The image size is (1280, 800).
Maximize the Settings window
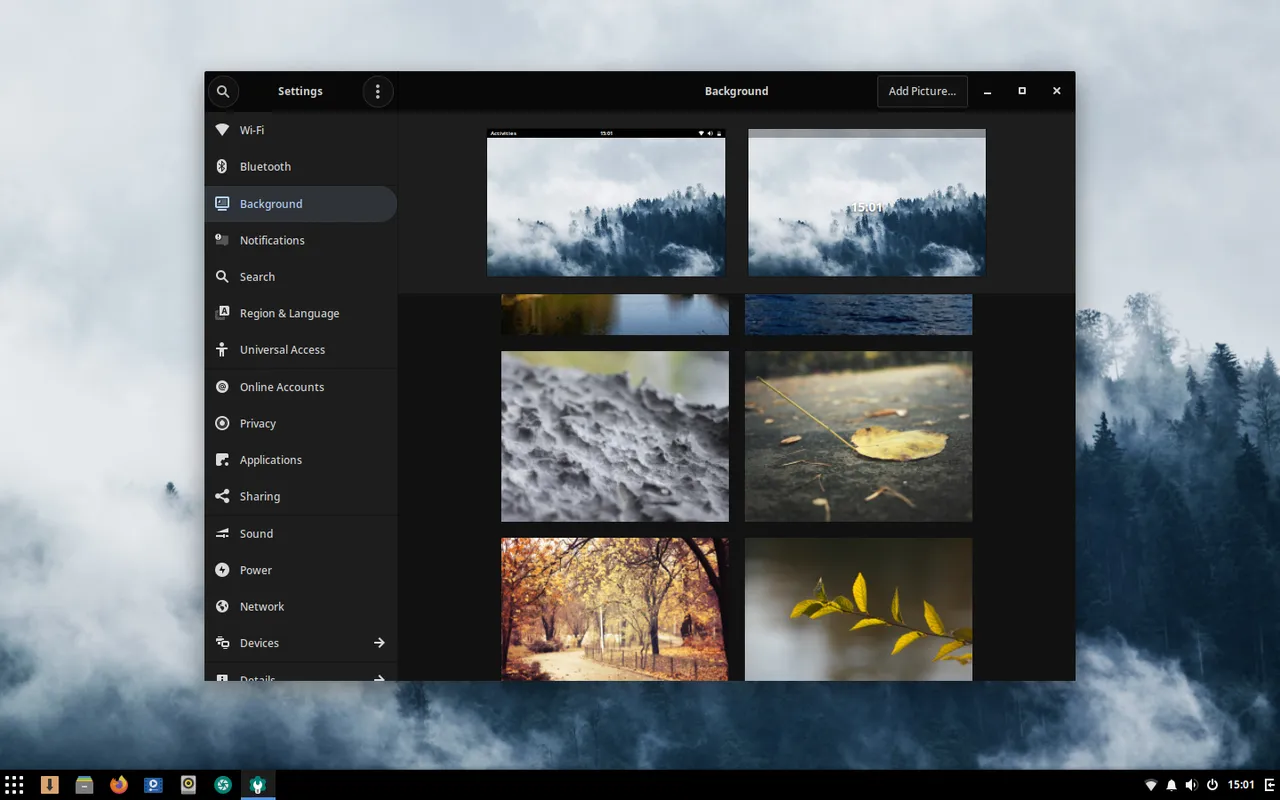click(1022, 91)
